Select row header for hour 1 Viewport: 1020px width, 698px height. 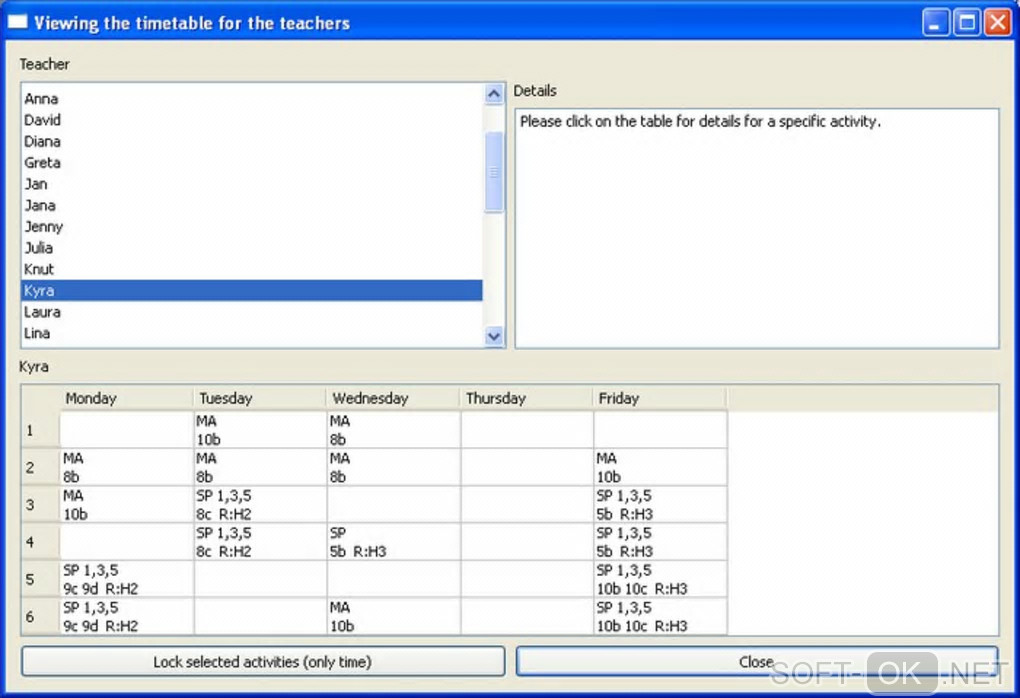pos(40,430)
